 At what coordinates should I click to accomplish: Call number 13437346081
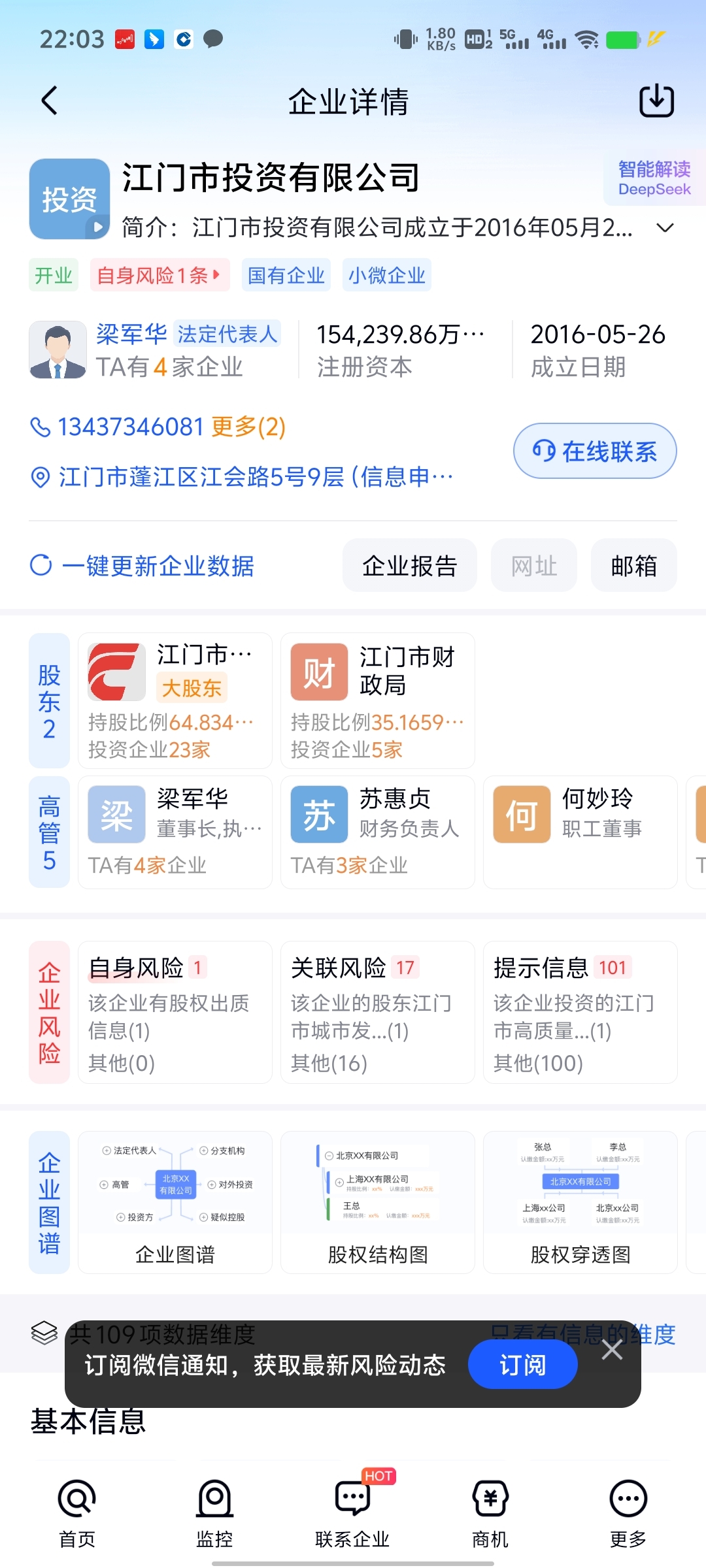[x=131, y=427]
